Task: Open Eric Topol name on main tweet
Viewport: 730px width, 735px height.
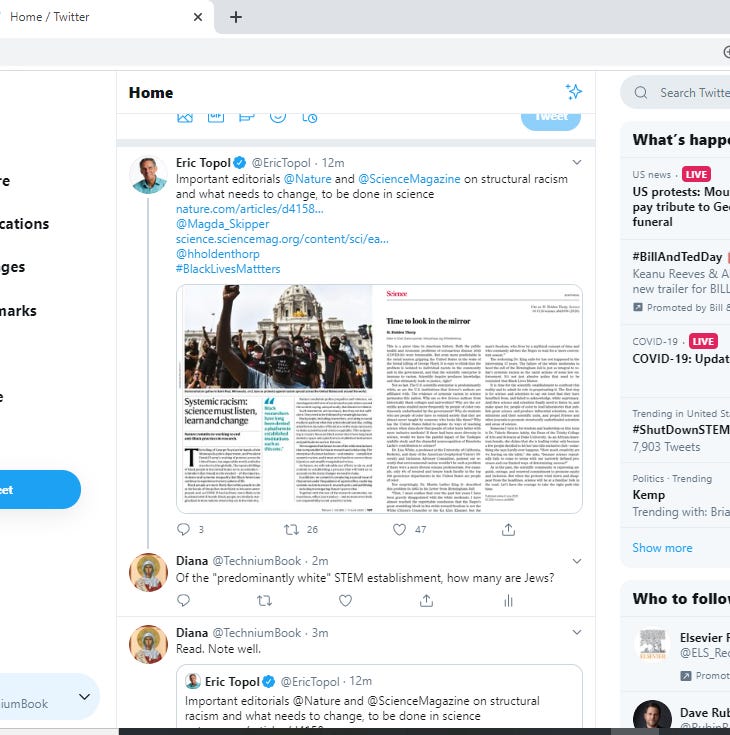Action: point(203,163)
